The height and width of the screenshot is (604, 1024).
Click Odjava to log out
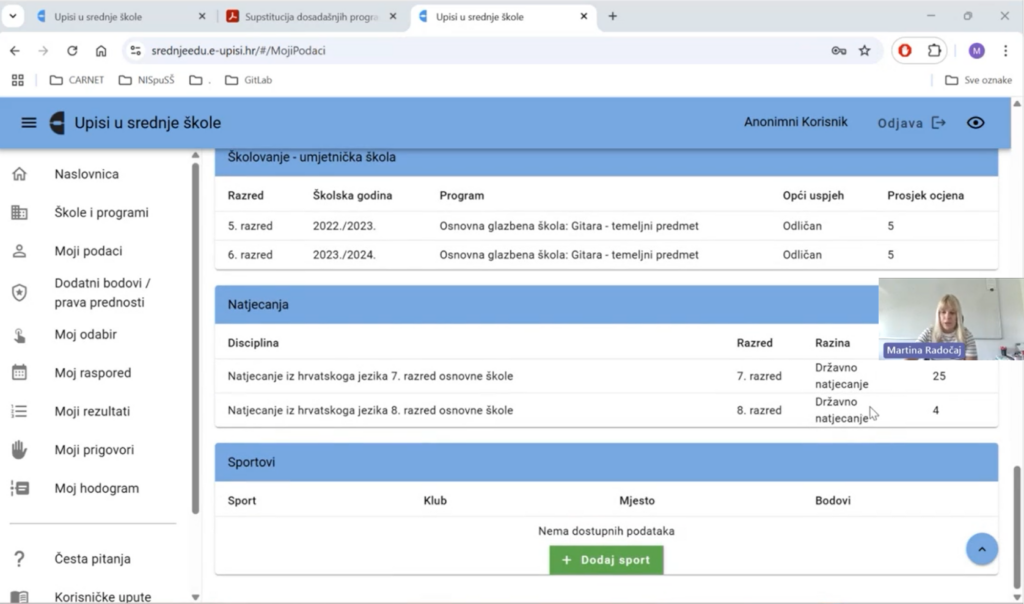(911, 123)
